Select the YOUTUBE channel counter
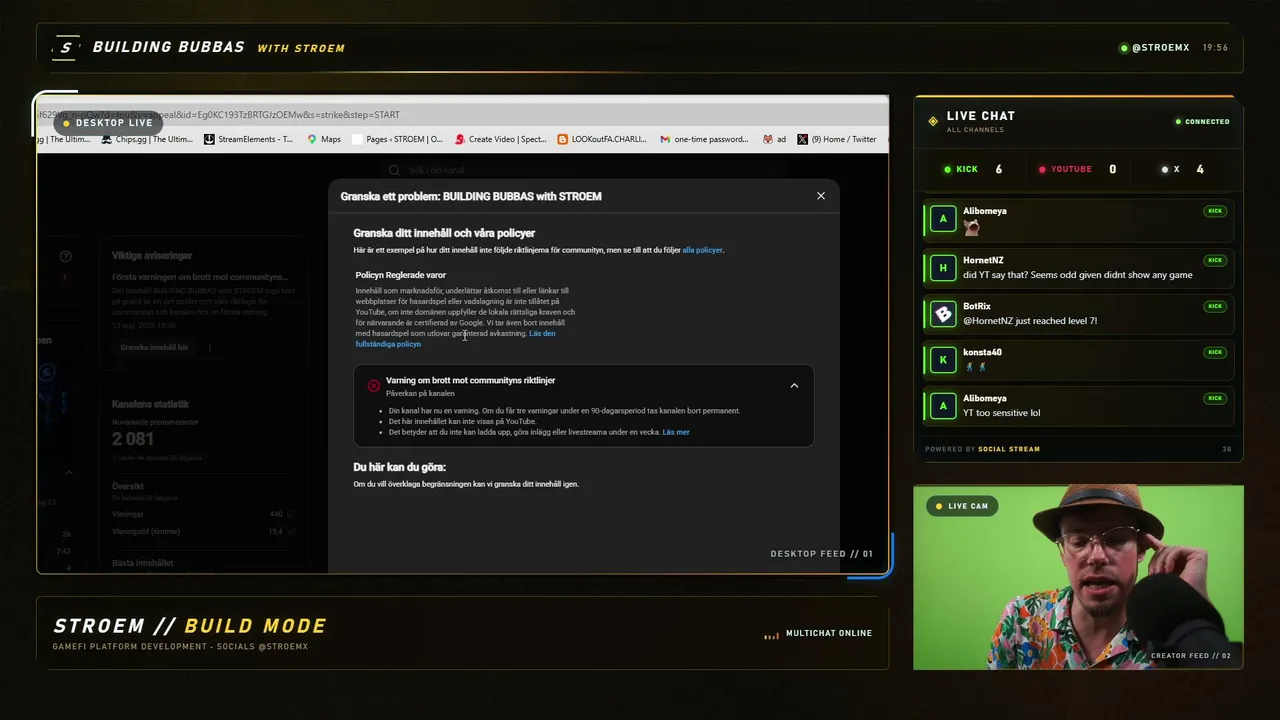 (x=1076, y=169)
